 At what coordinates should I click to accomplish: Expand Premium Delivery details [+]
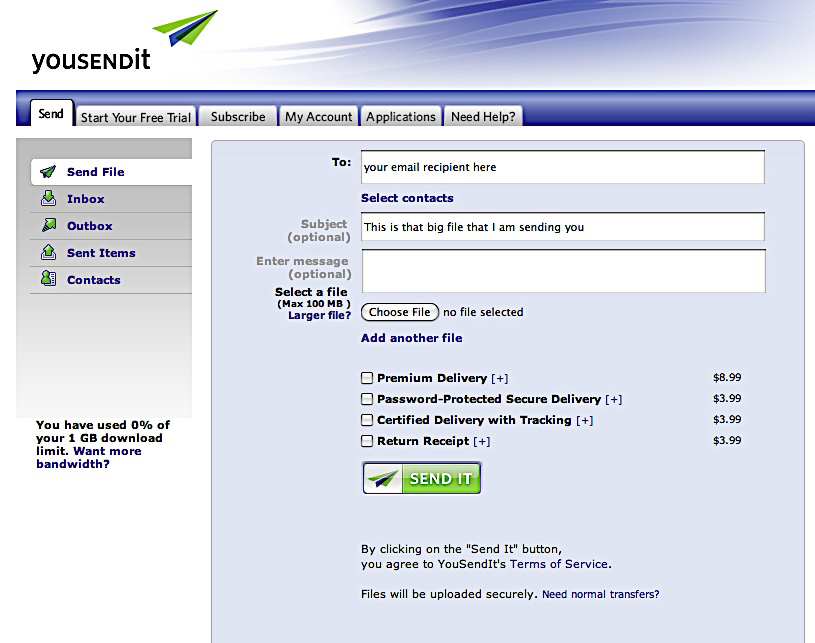(499, 378)
